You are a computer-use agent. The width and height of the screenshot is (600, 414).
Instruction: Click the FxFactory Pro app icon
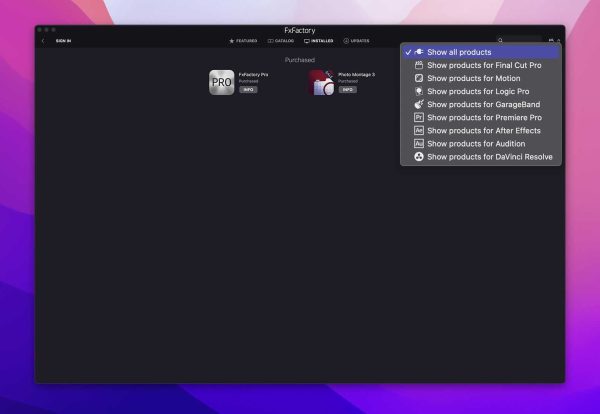pyautogui.click(x=221, y=82)
